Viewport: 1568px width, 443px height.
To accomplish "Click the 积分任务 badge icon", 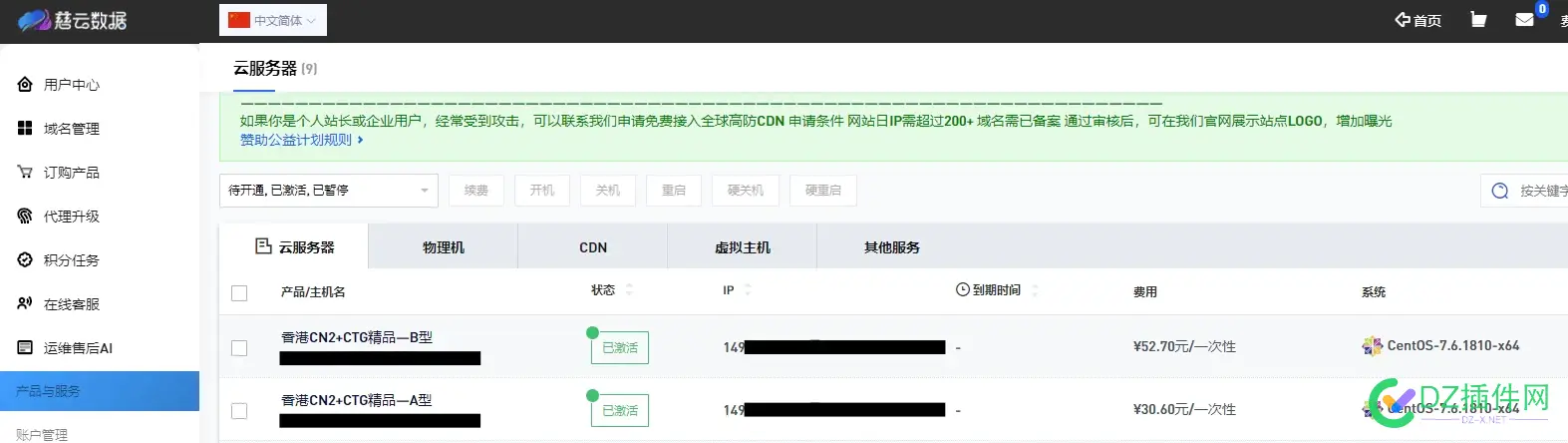I will point(25,259).
